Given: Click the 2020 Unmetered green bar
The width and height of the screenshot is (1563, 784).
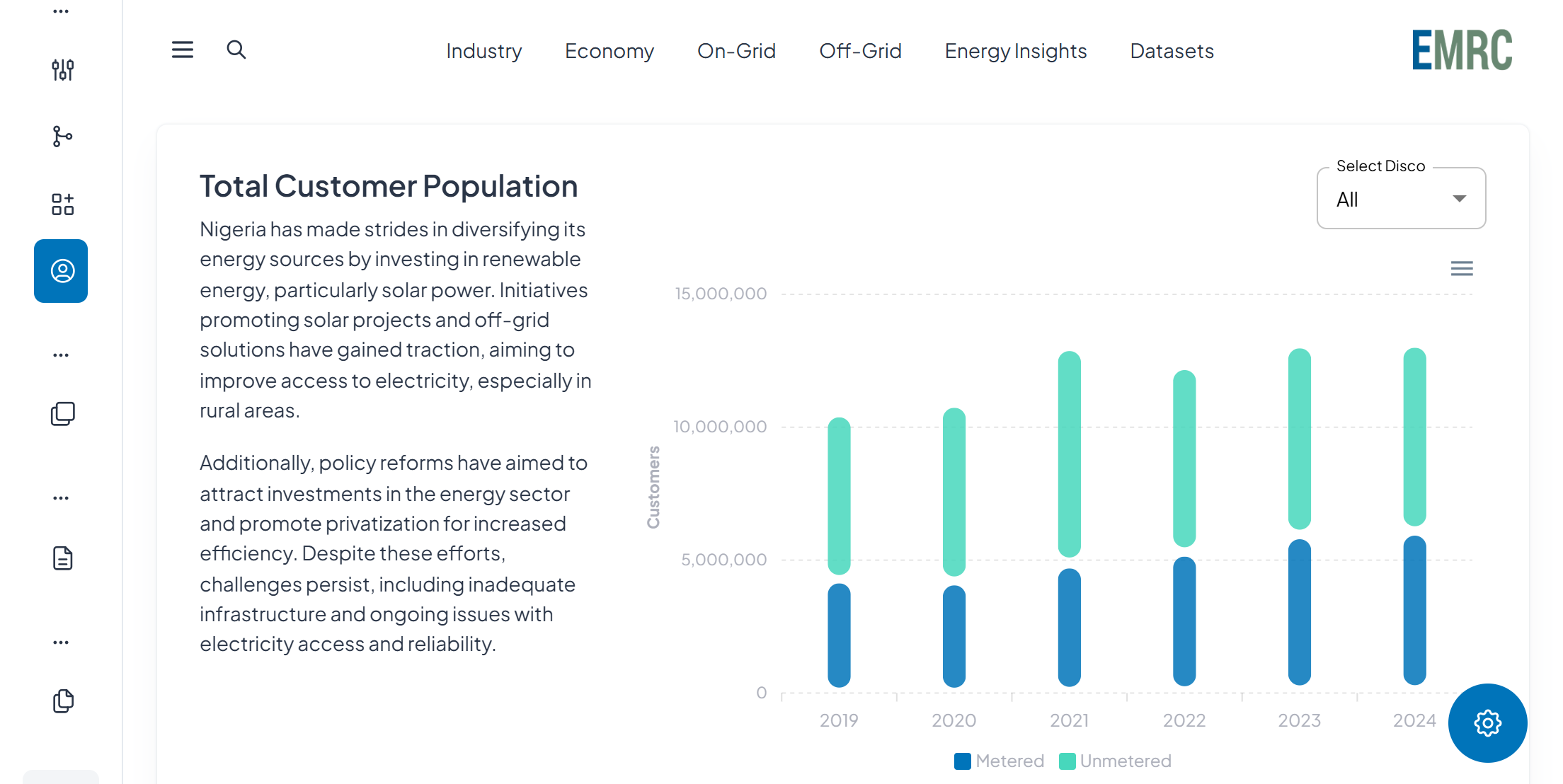Looking at the screenshot, I should pyautogui.click(x=954, y=492).
